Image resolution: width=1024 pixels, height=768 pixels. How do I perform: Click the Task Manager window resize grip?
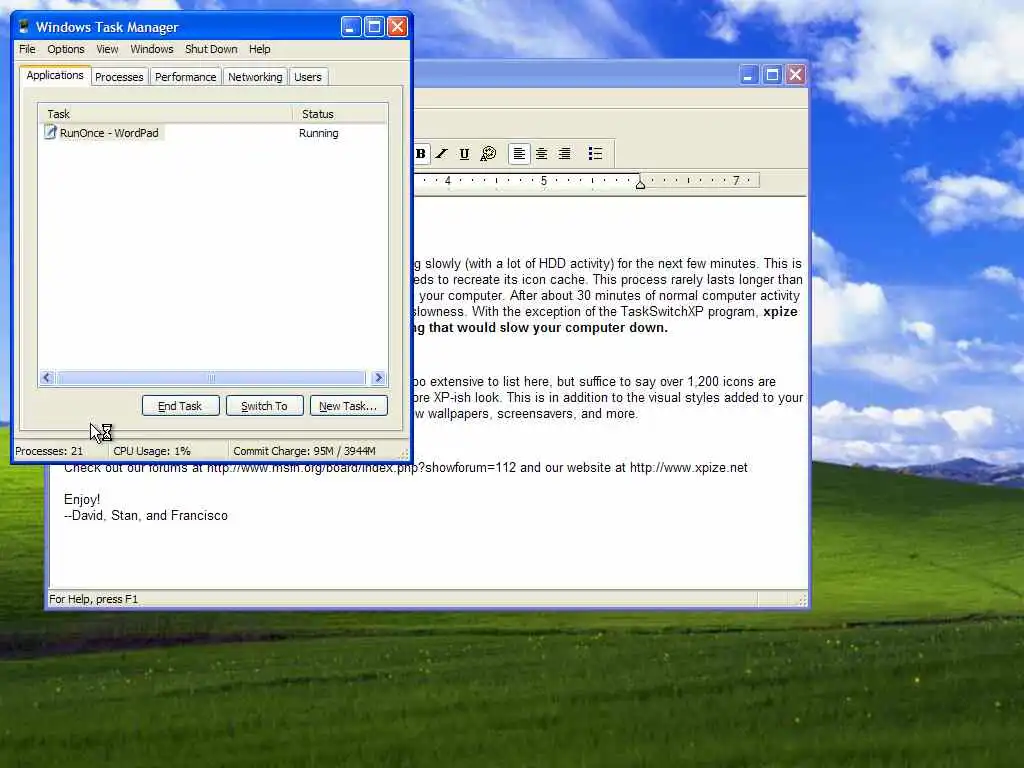(404, 453)
